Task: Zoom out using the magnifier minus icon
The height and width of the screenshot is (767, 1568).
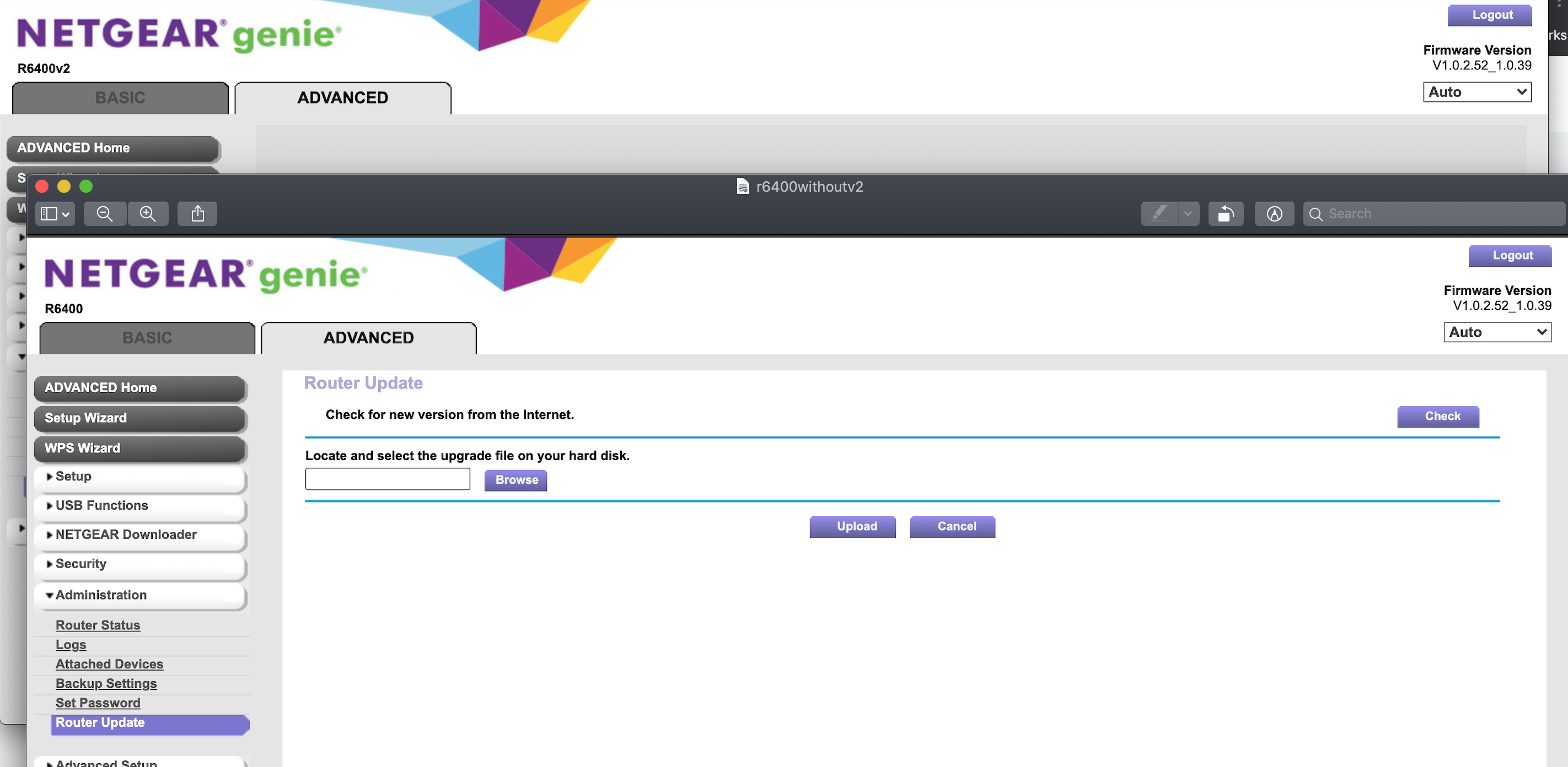Action: coord(105,213)
